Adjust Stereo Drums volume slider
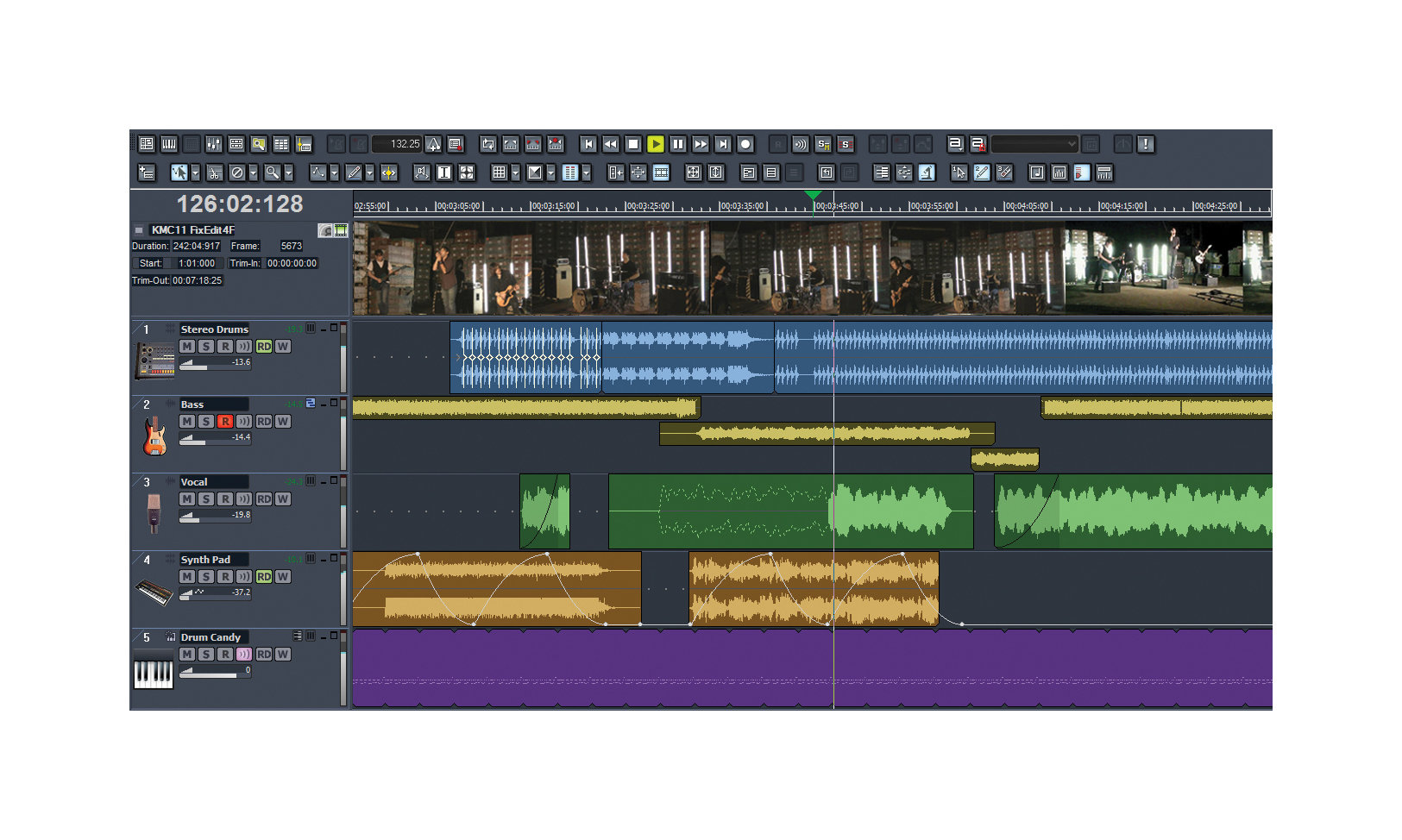1402x840 pixels. point(215,363)
